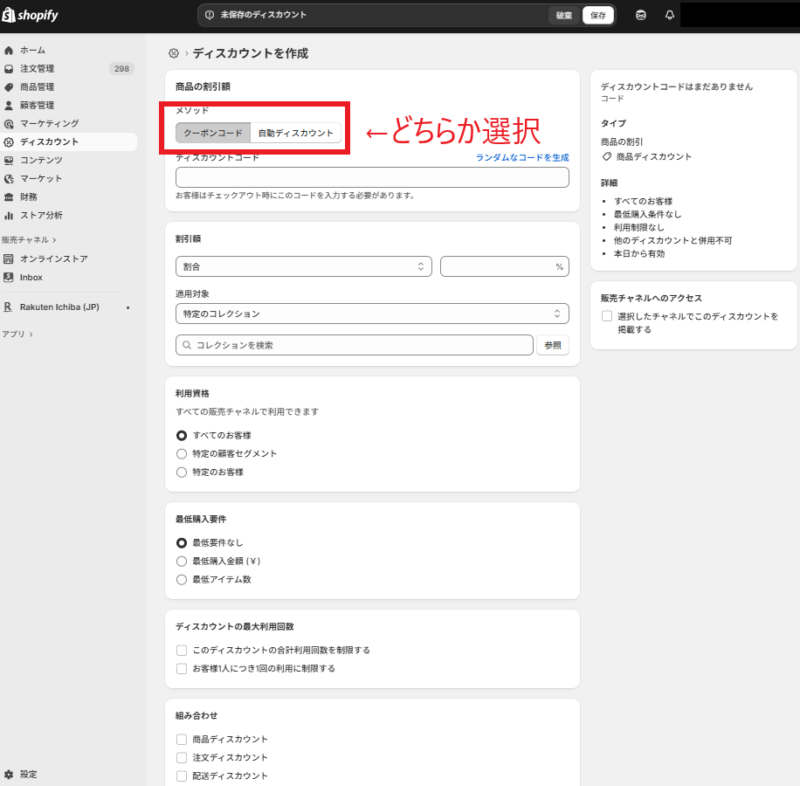Check the 配送ディスカウント combination checkbox
This screenshot has width=800, height=786.
[x=181, y=776]
